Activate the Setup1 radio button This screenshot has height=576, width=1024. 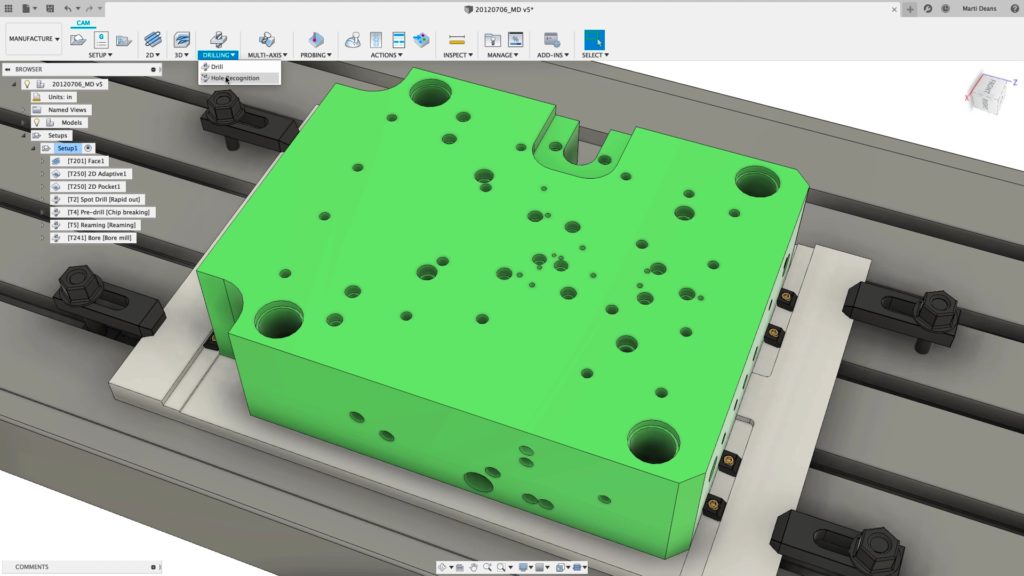tap(89, 148)
